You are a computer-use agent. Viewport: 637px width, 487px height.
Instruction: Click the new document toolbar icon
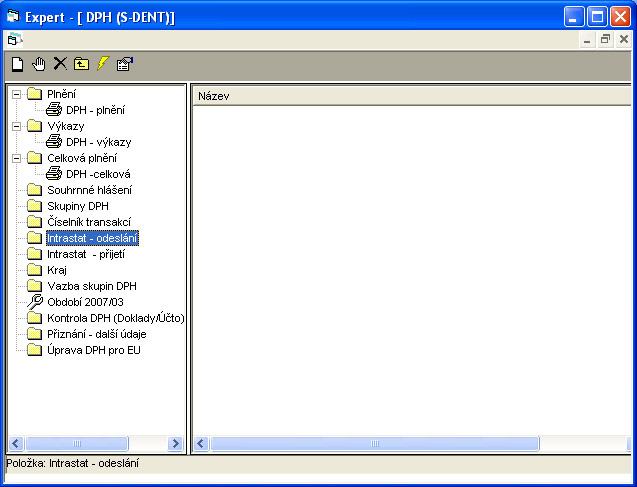(x=17, y=64)
